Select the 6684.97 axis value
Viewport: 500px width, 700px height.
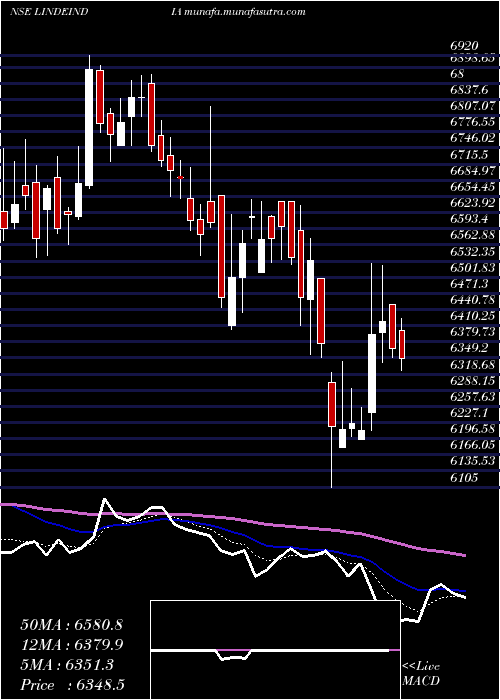tap(473, 170)
